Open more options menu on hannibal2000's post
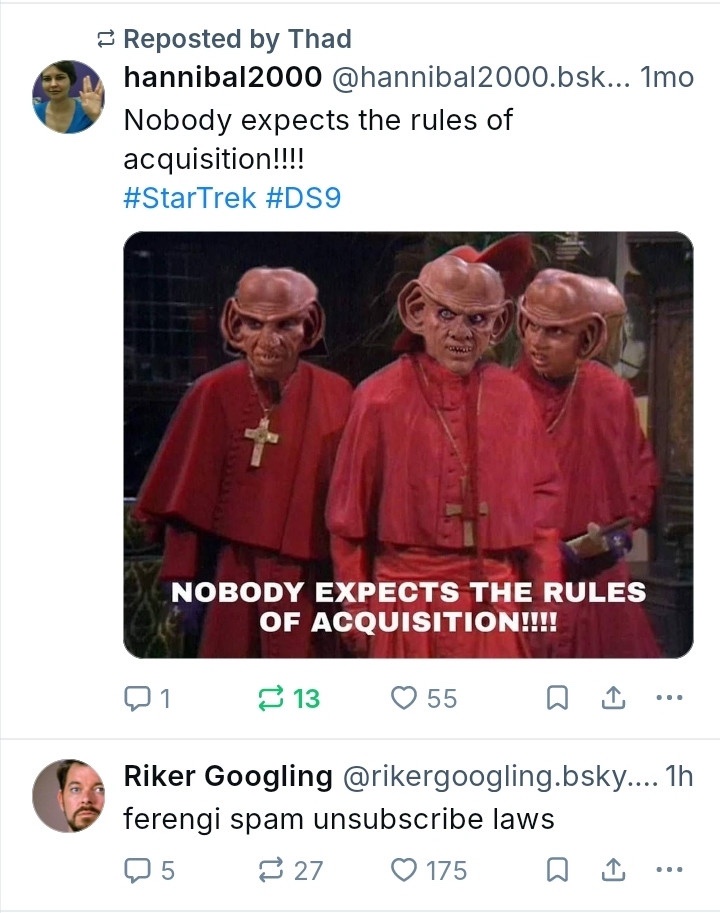Screen dimensions: 720x913 (x=669, y=697)
